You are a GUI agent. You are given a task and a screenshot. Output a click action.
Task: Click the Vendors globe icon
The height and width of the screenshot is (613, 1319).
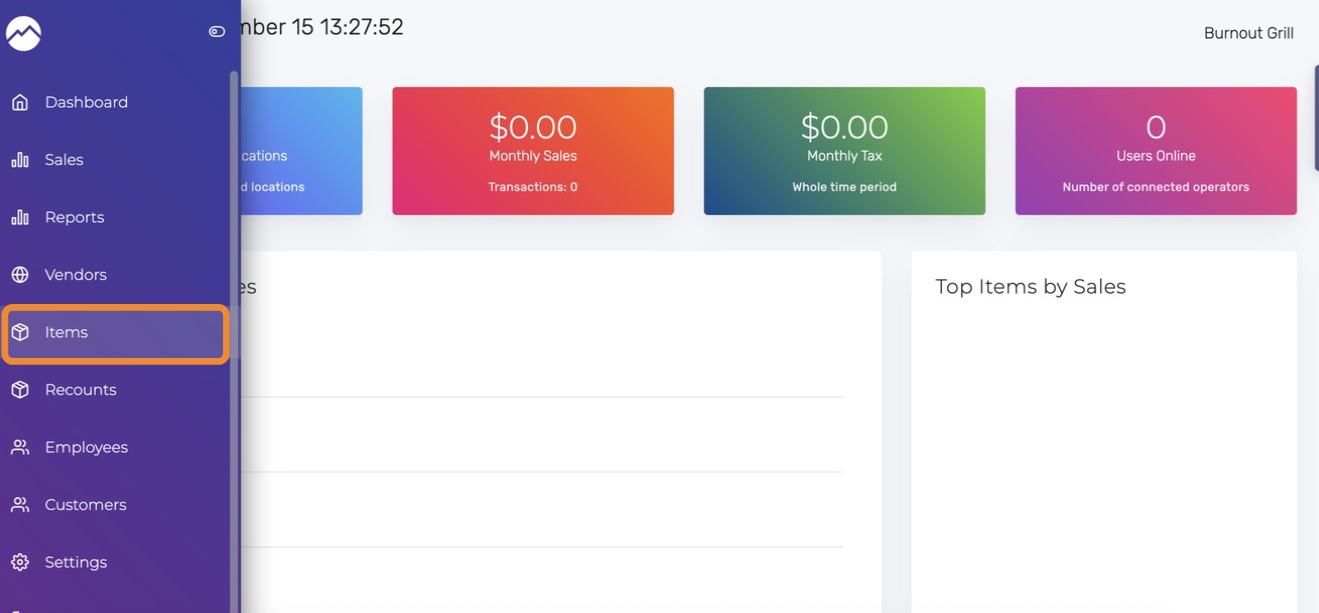20,275
